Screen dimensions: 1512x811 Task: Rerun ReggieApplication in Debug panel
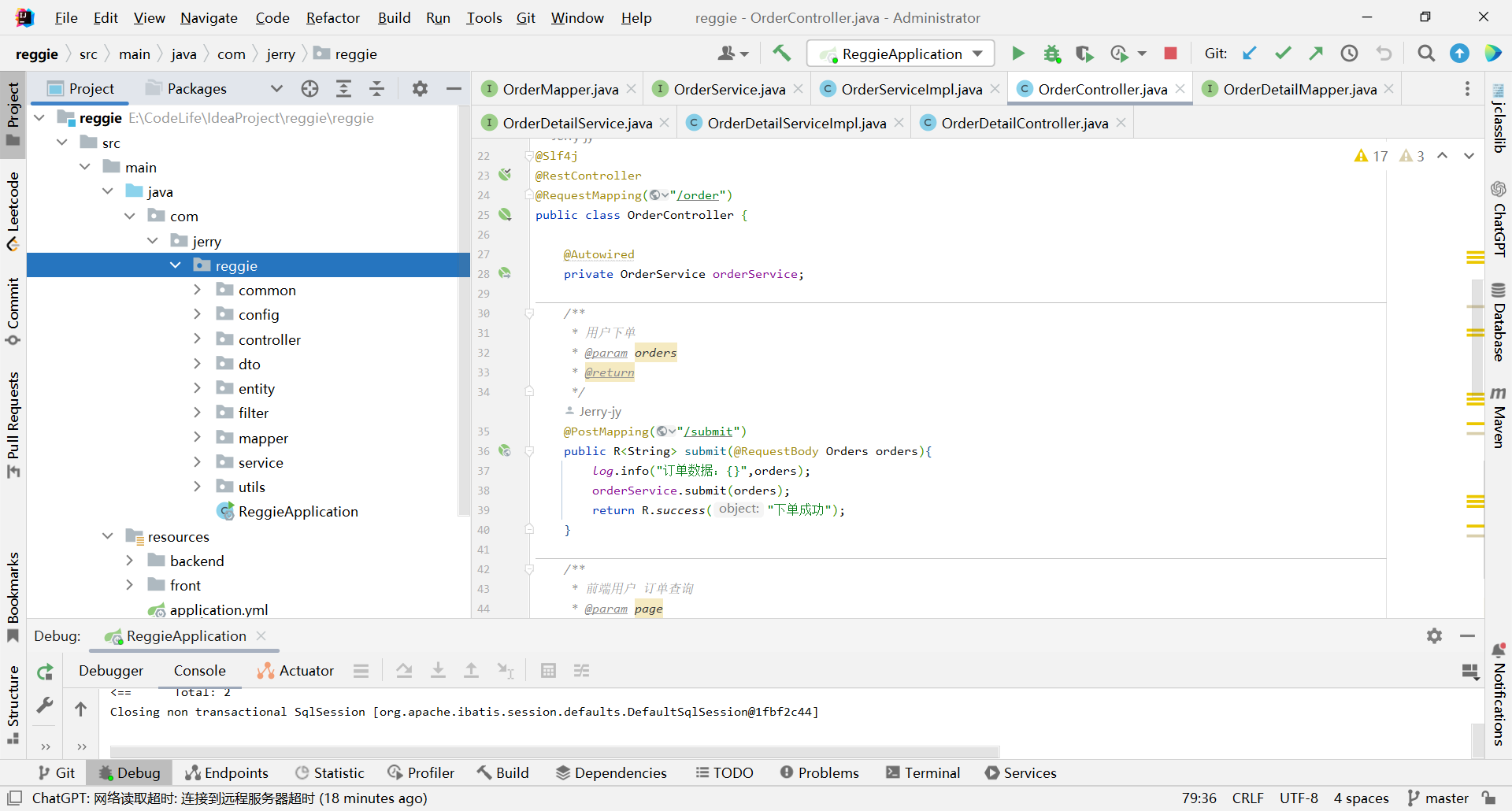click(x=45, y=672)
